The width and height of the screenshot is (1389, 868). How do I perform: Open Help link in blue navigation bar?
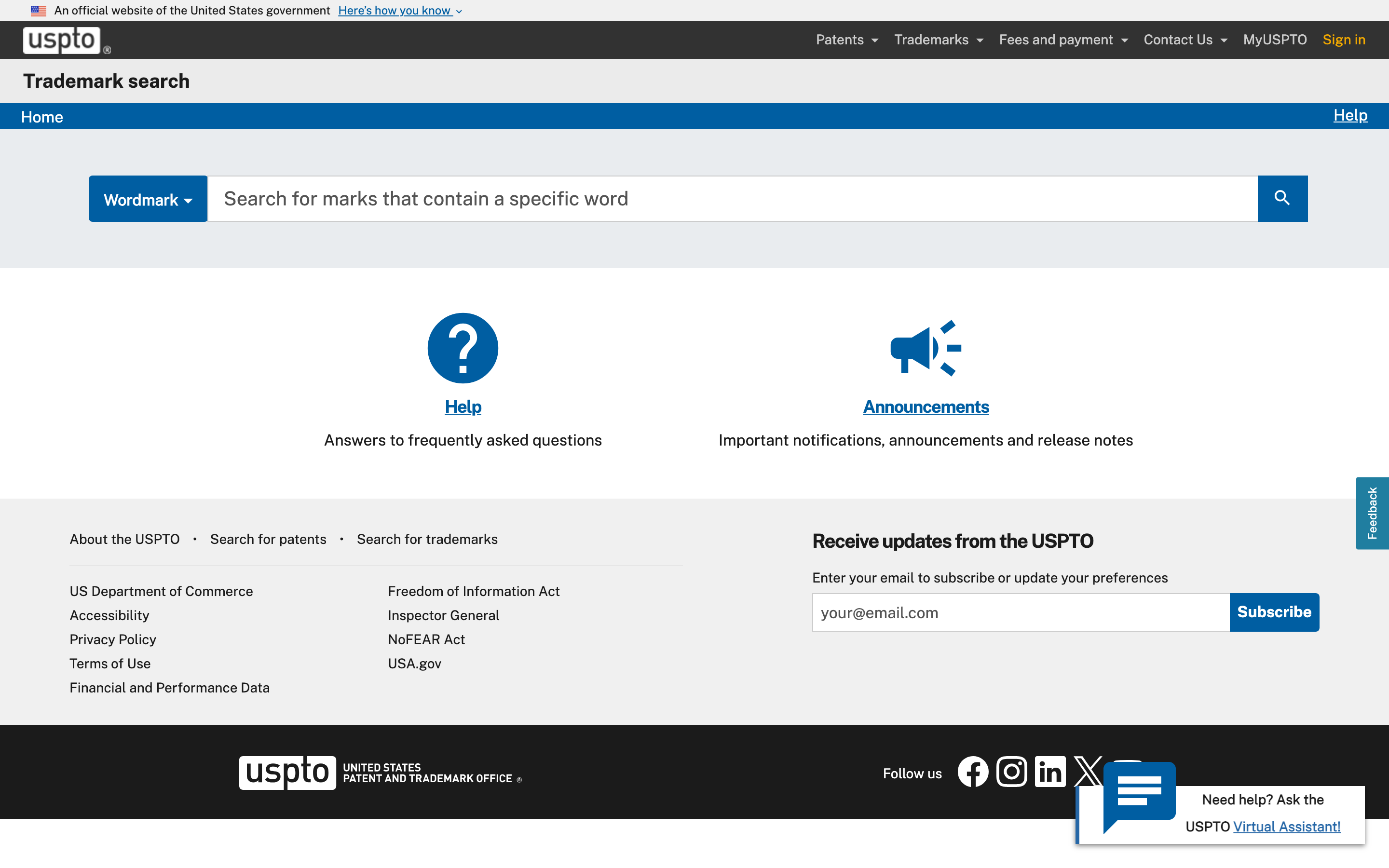pos(1350,115)
